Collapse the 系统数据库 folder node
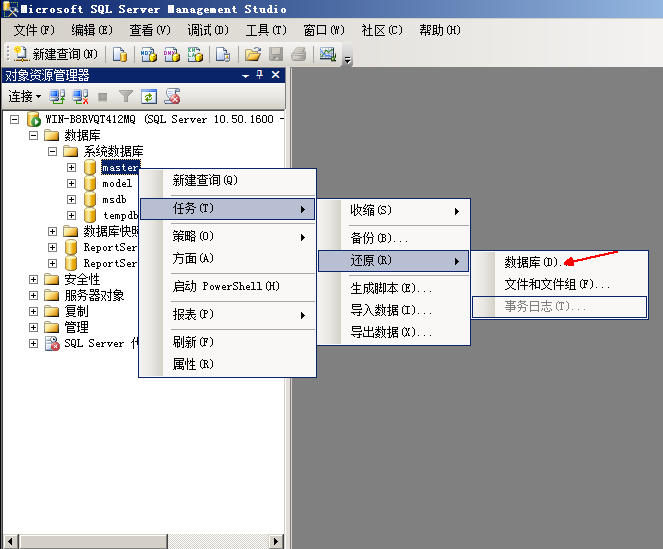Screen dimensions: 663x549 52,151
